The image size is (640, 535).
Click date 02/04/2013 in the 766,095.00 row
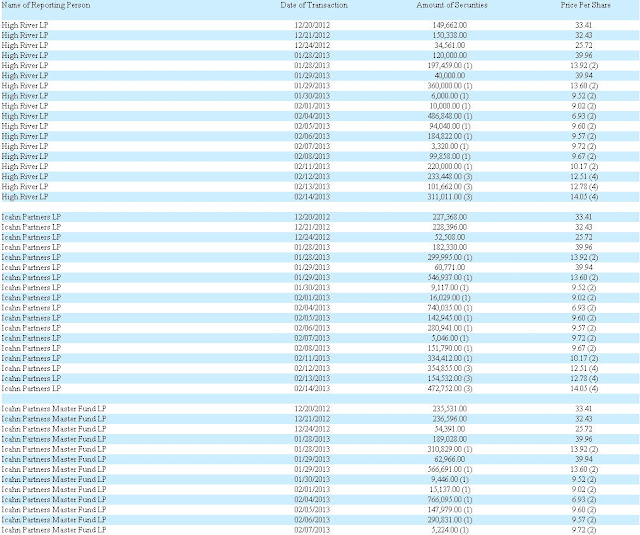(312, 500)
